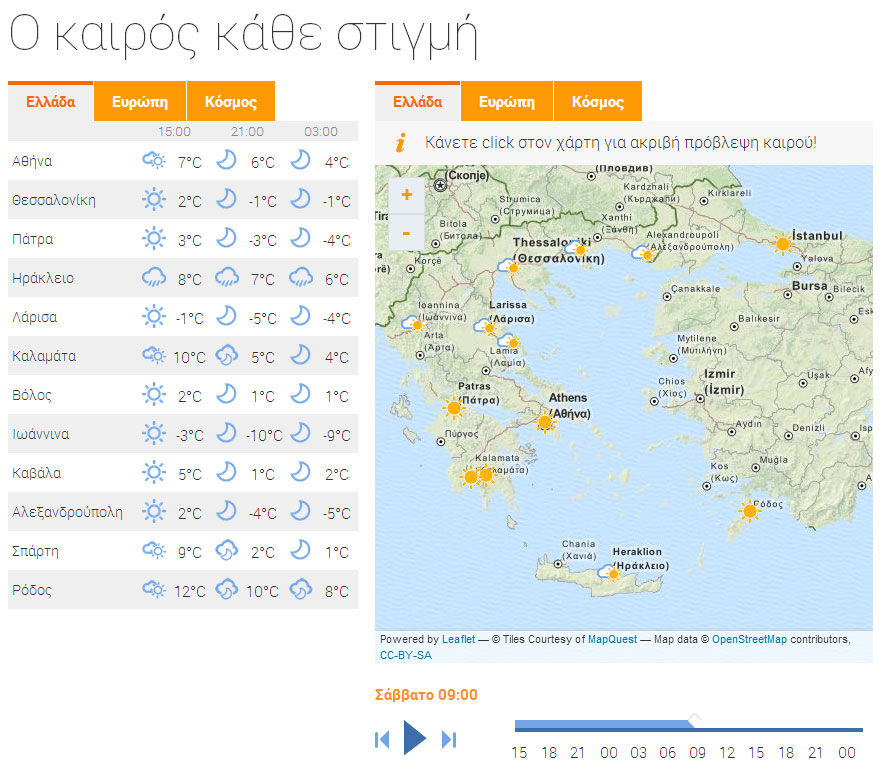This screenshot has width=882, height=776.
Task: Click the sun icon near İstanbul on map
Action: [x=781, y=243]
